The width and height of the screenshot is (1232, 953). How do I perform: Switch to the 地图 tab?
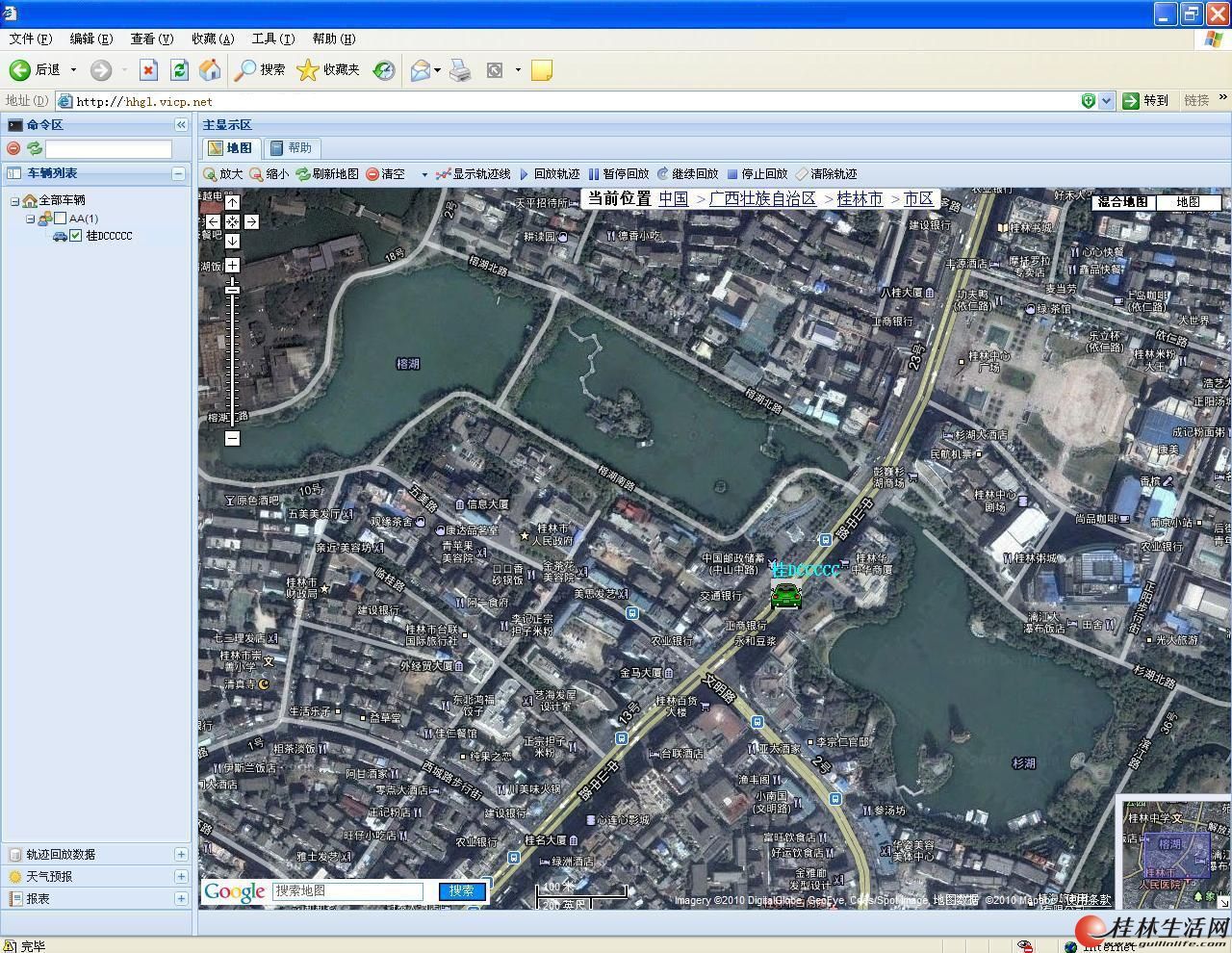pos(231,148)
